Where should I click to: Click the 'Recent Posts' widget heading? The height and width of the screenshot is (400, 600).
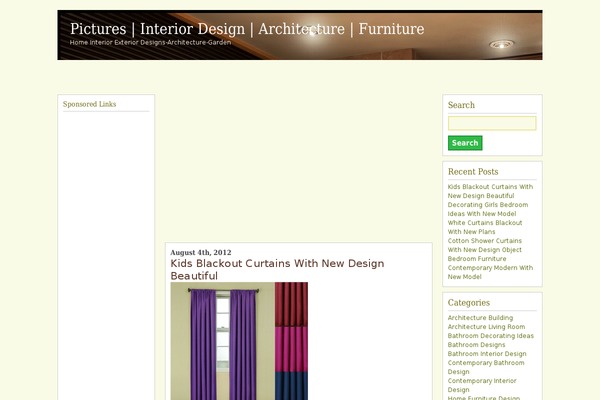click(473, 171)
